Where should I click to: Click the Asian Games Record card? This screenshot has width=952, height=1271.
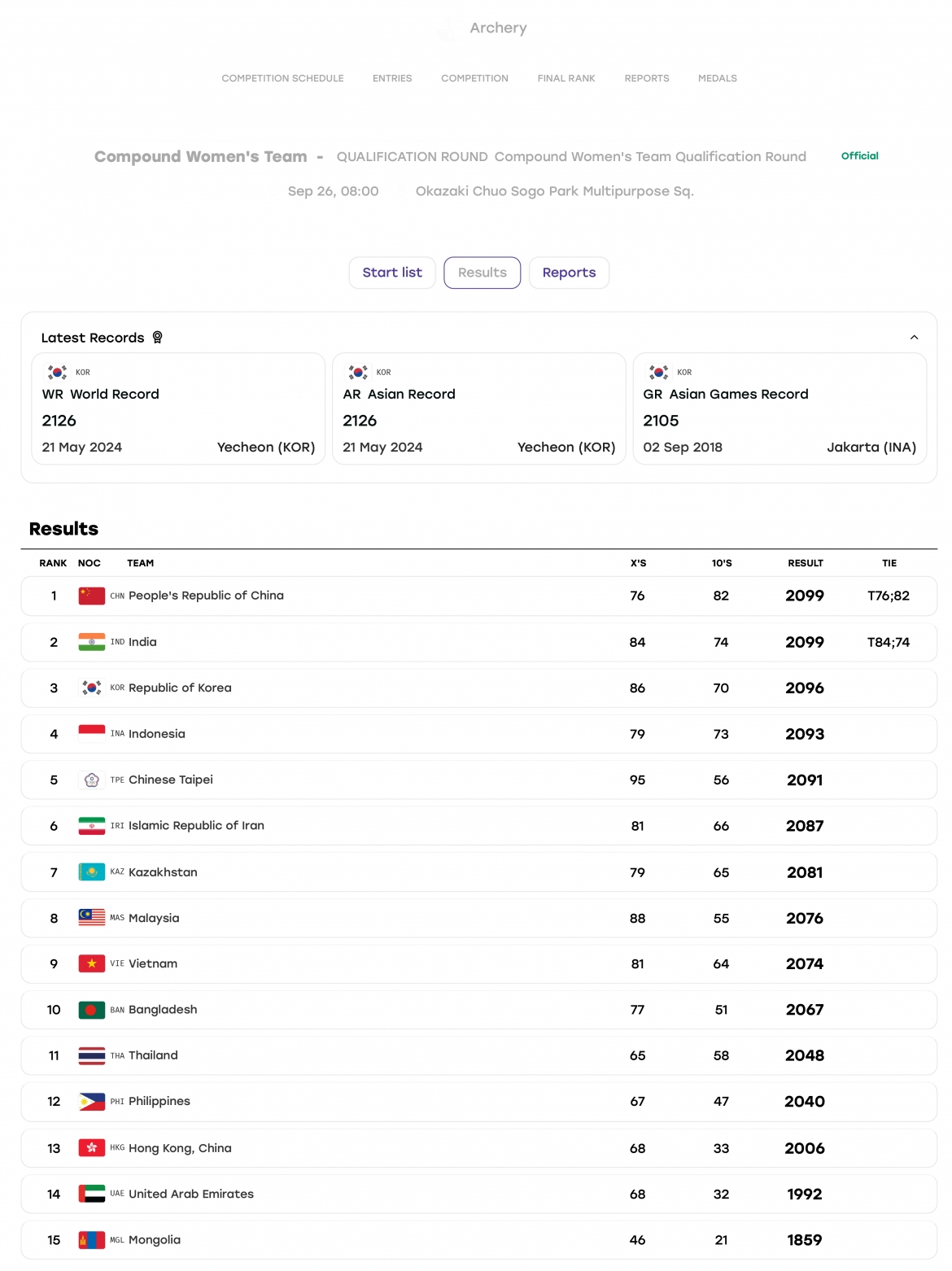780,408
